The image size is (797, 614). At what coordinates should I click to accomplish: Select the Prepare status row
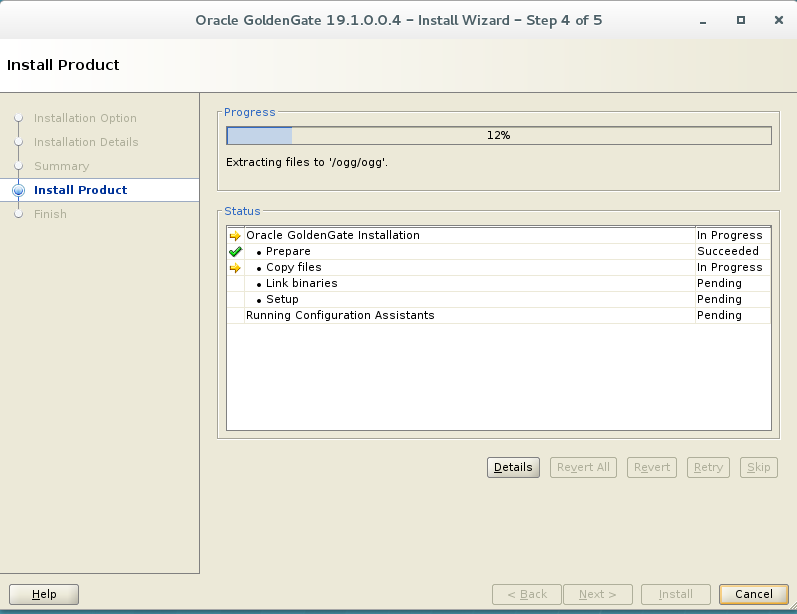[499, 252]
